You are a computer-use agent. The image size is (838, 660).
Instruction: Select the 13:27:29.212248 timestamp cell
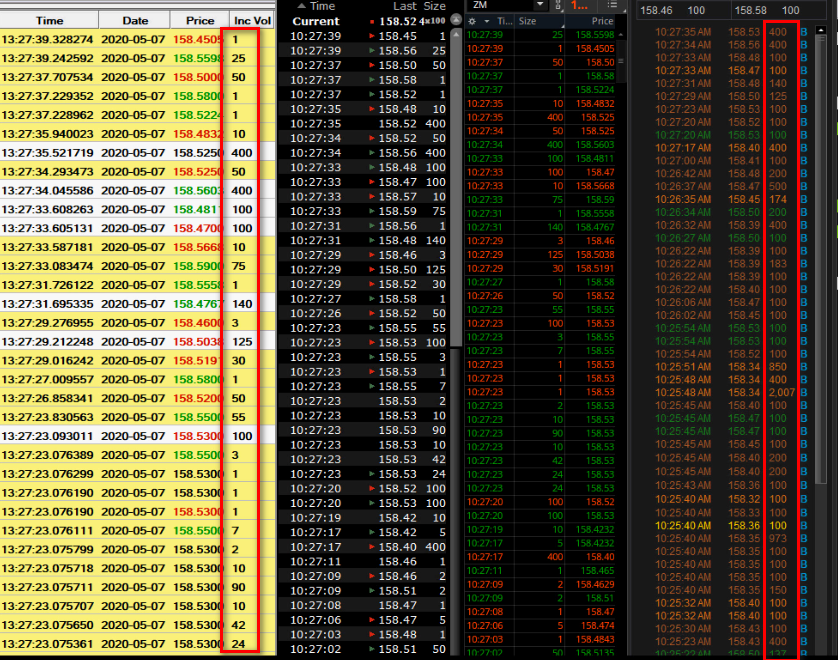pos(47,341)
